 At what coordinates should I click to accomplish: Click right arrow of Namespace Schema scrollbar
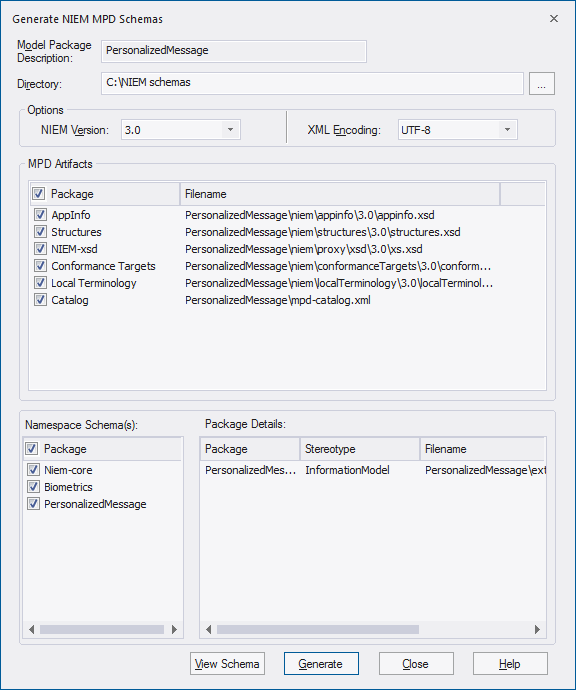coord(174,630)
